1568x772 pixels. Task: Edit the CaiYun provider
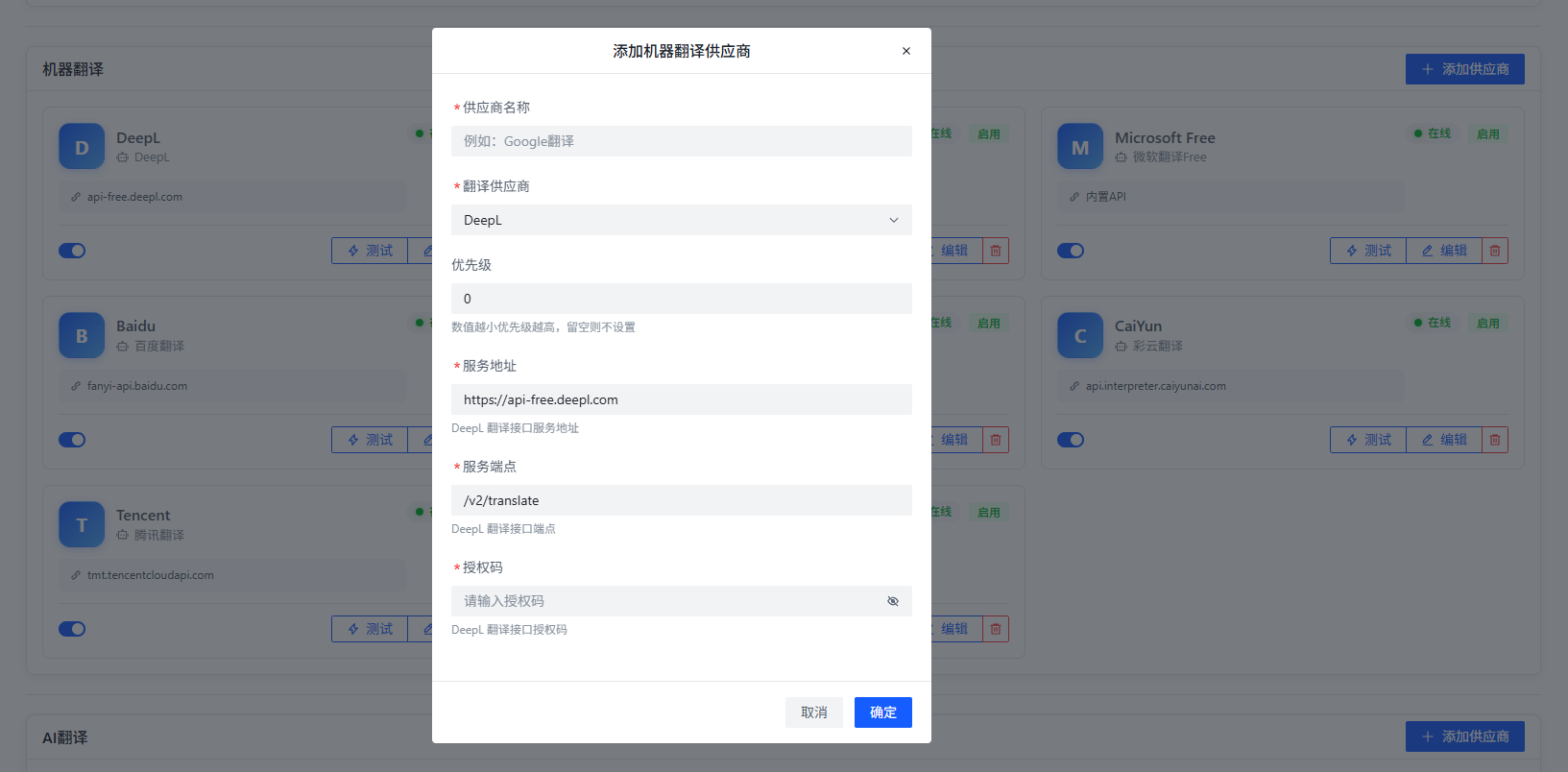tap(1444, 440)
